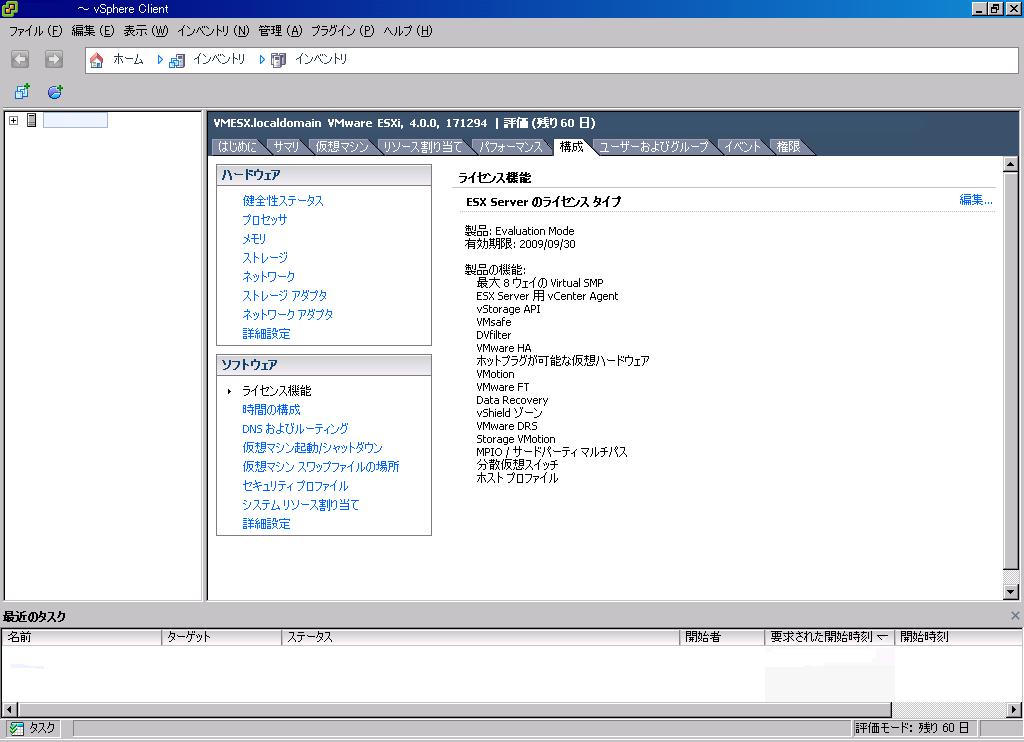Close the 最近のタスク panel

coord(1015,615)
